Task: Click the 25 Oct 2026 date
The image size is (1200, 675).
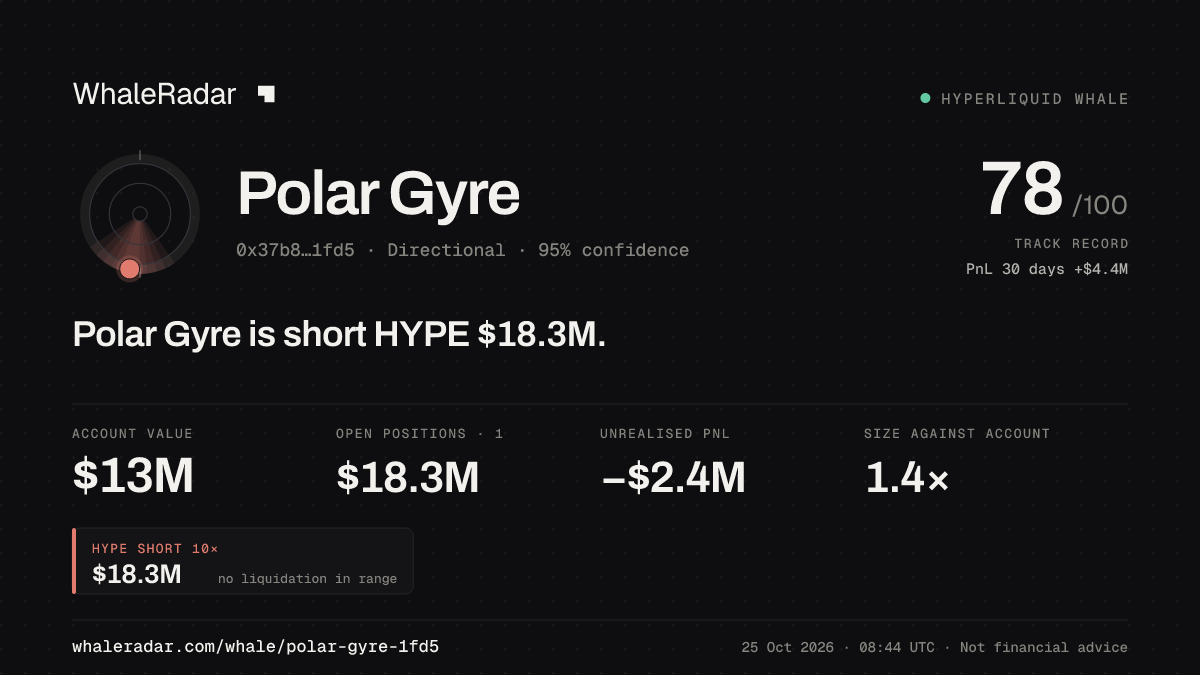Action: (x=788, y=647)
